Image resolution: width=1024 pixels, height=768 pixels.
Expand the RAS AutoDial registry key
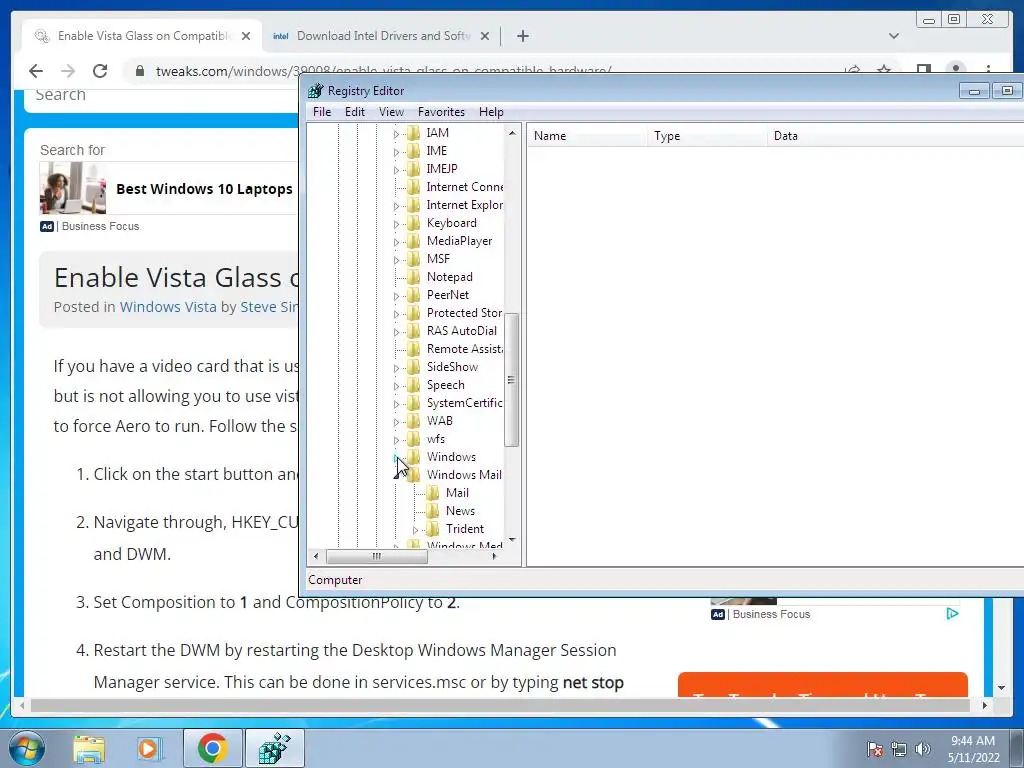pyautogui.click(x=396, y=332)
